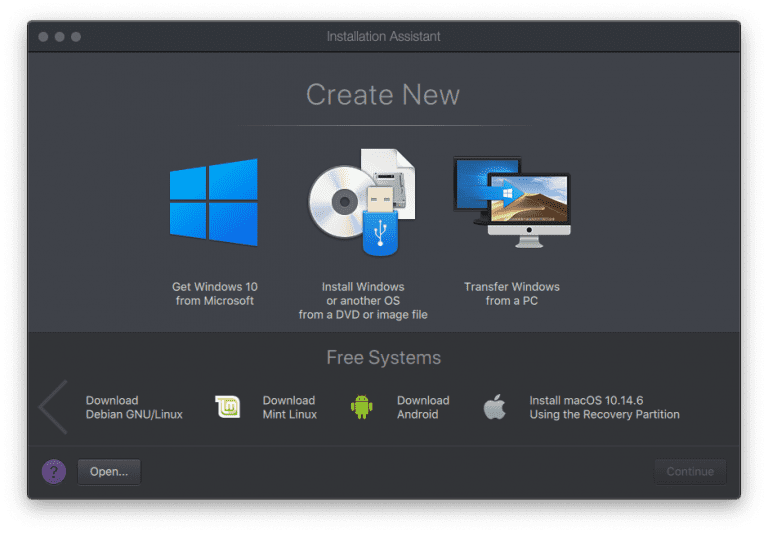The image size is (768, 533).
Task: Click the Open... button
Action: tap(109, 472)
